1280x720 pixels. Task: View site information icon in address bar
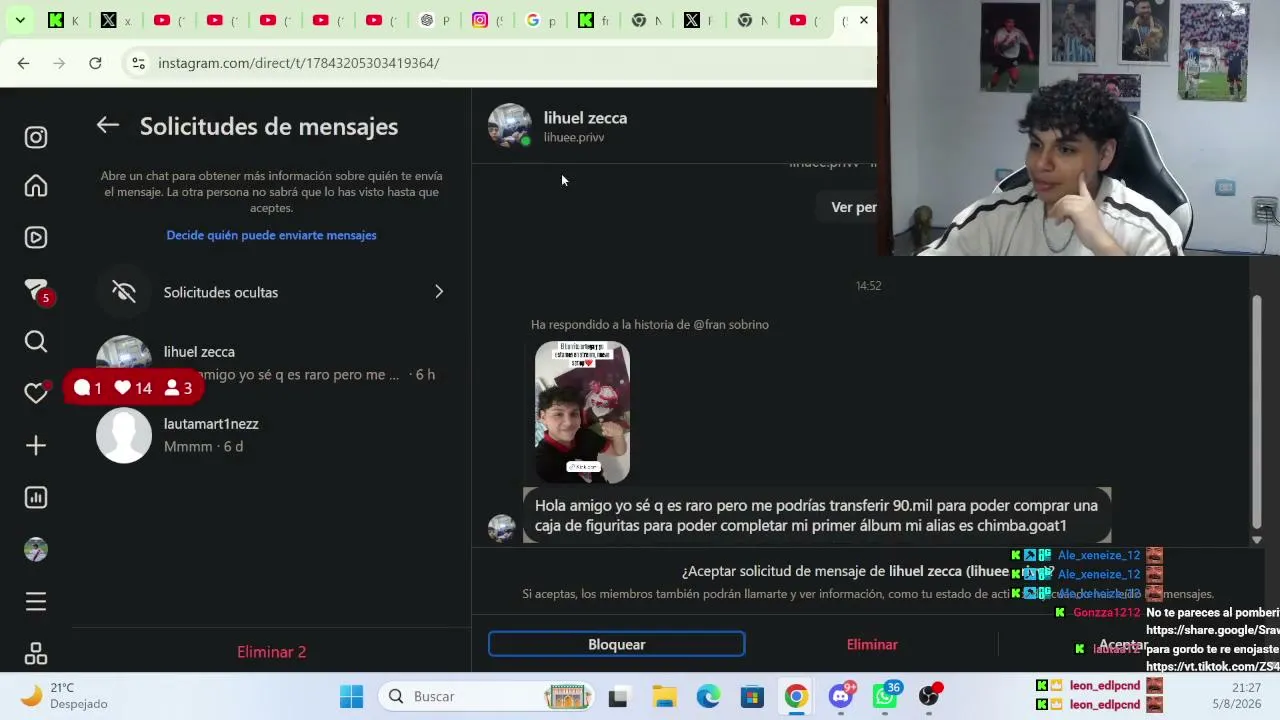click(138, 63)
